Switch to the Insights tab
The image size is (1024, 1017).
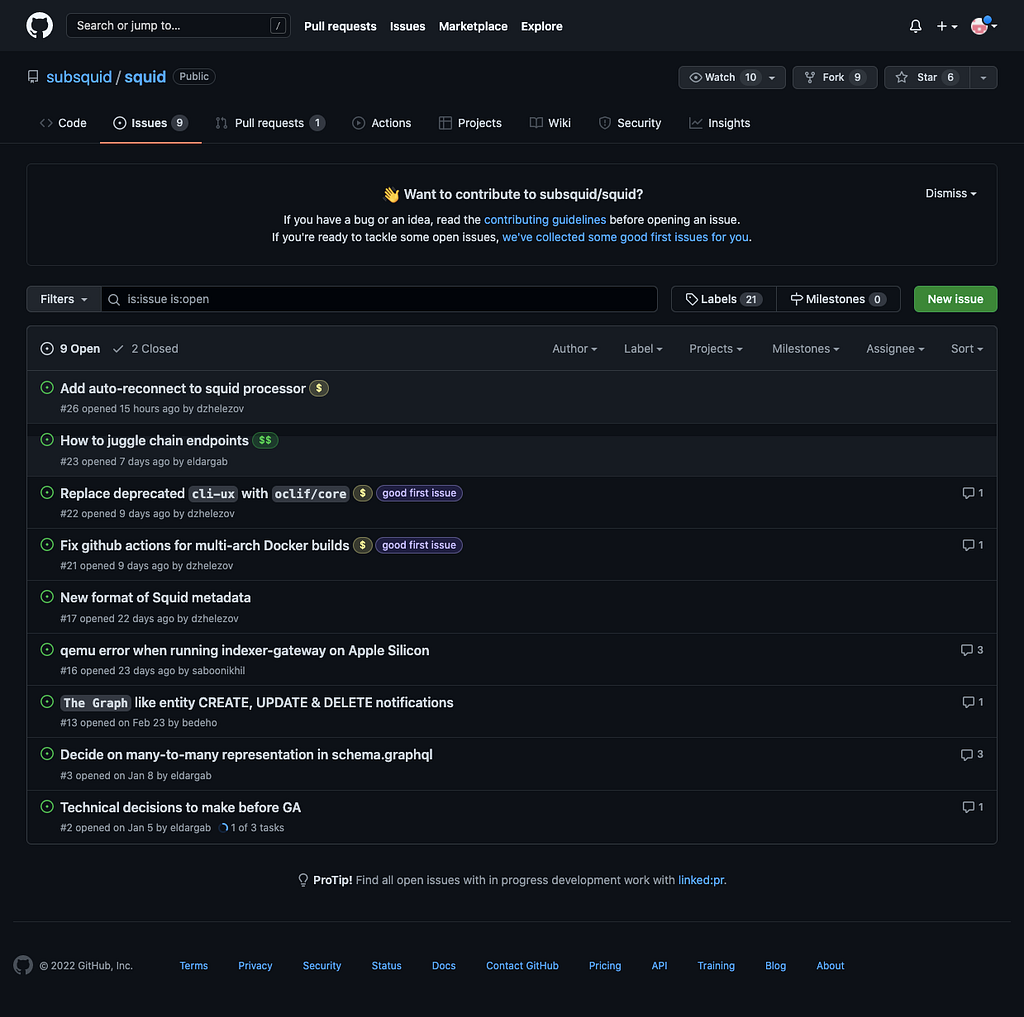(720, 123)
